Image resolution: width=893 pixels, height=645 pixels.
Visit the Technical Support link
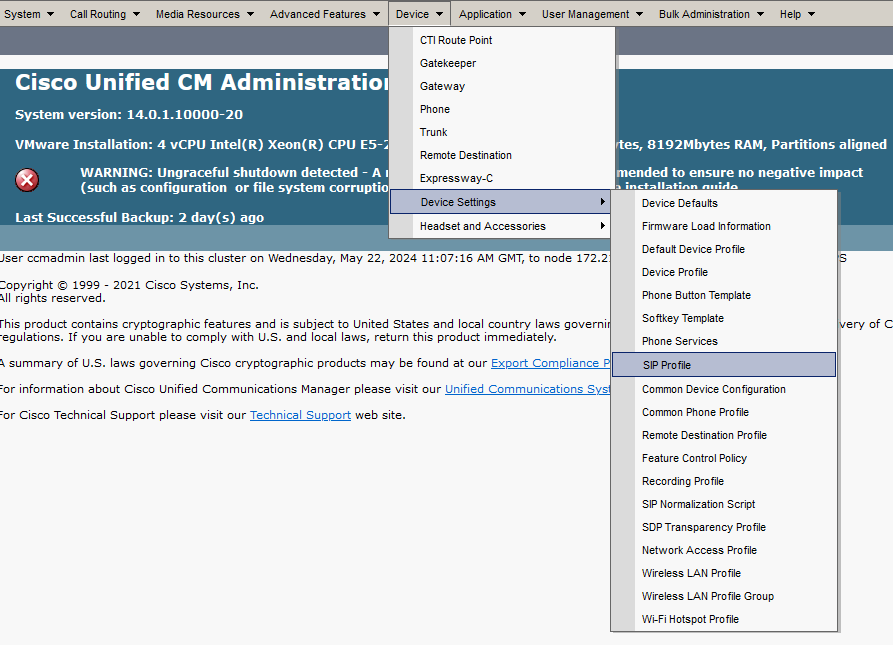(x=300, y=415)
